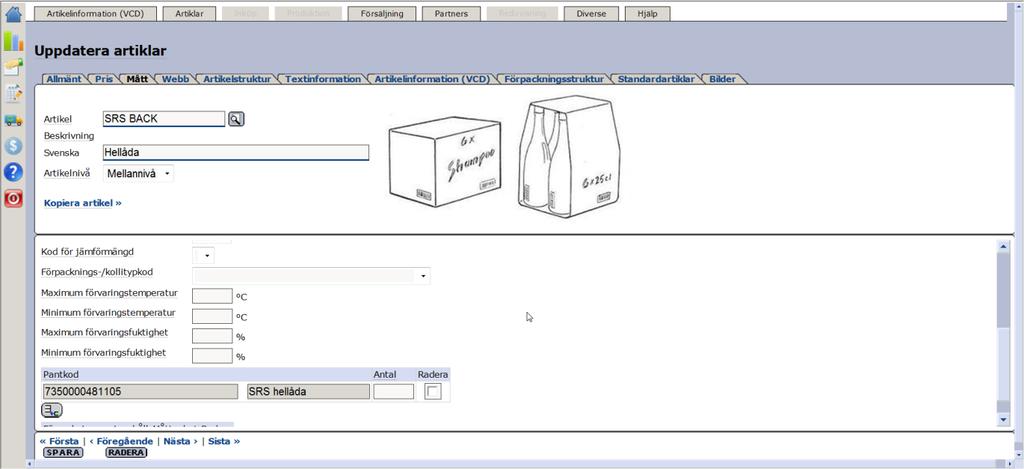Open the Textinformation tab
The image size is (1024, 469).
pyautogui.click(x=323, y=79)
